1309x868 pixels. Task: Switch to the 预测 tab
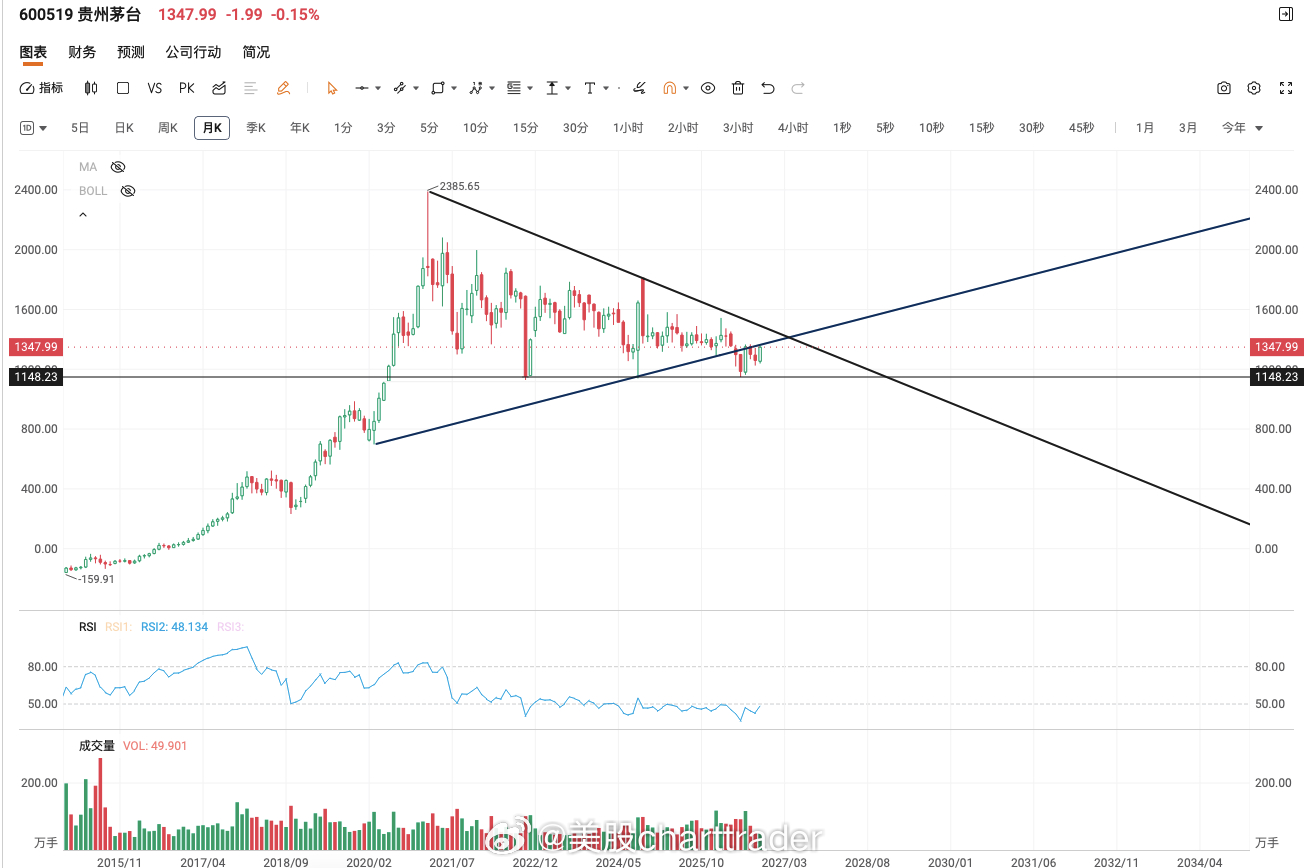click(131, 52)
